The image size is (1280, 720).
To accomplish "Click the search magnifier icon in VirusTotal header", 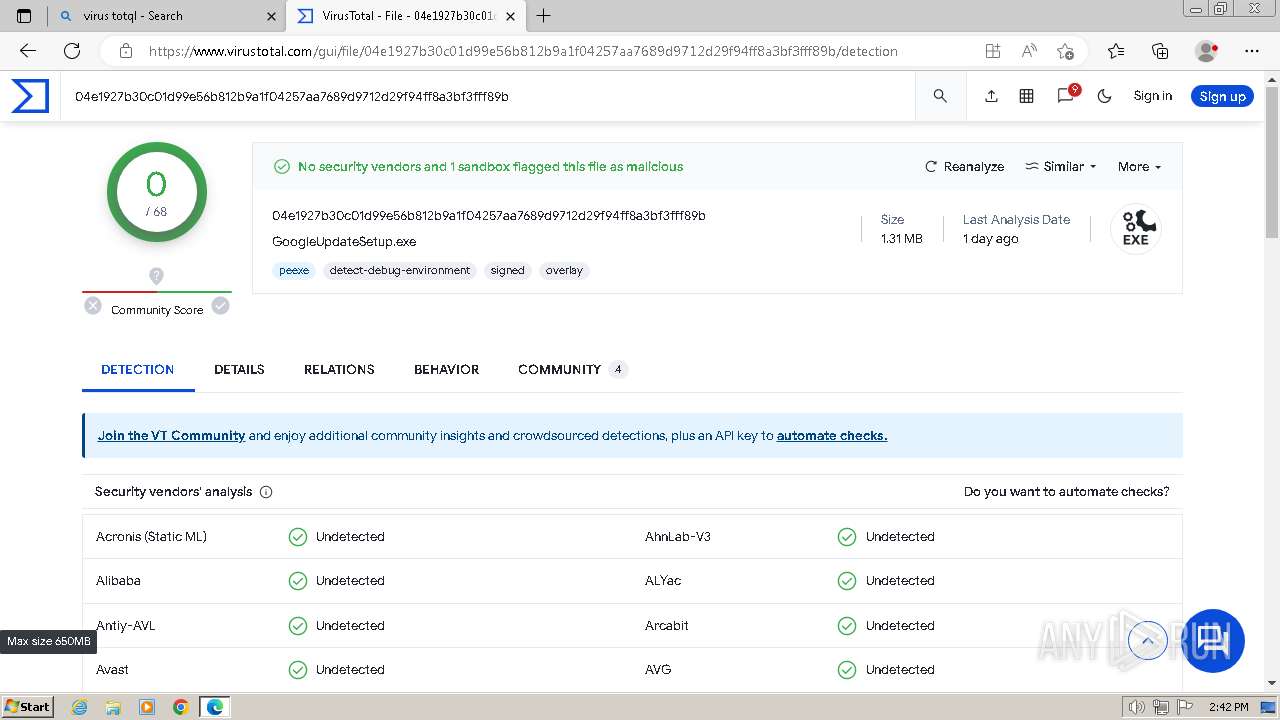I will [x=940, y=96].
